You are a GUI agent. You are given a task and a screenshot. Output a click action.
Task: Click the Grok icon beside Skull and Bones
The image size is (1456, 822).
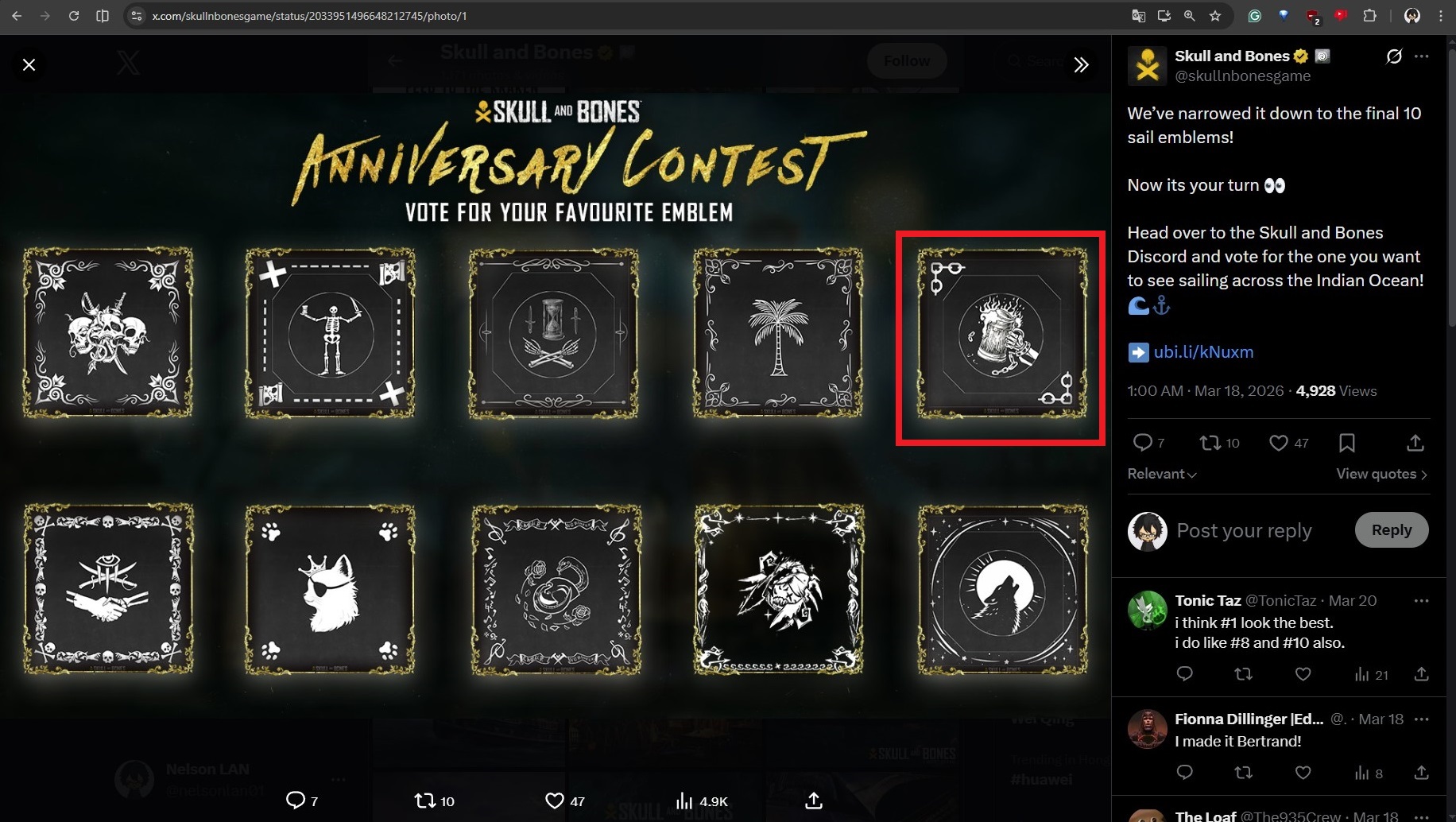1394,56
